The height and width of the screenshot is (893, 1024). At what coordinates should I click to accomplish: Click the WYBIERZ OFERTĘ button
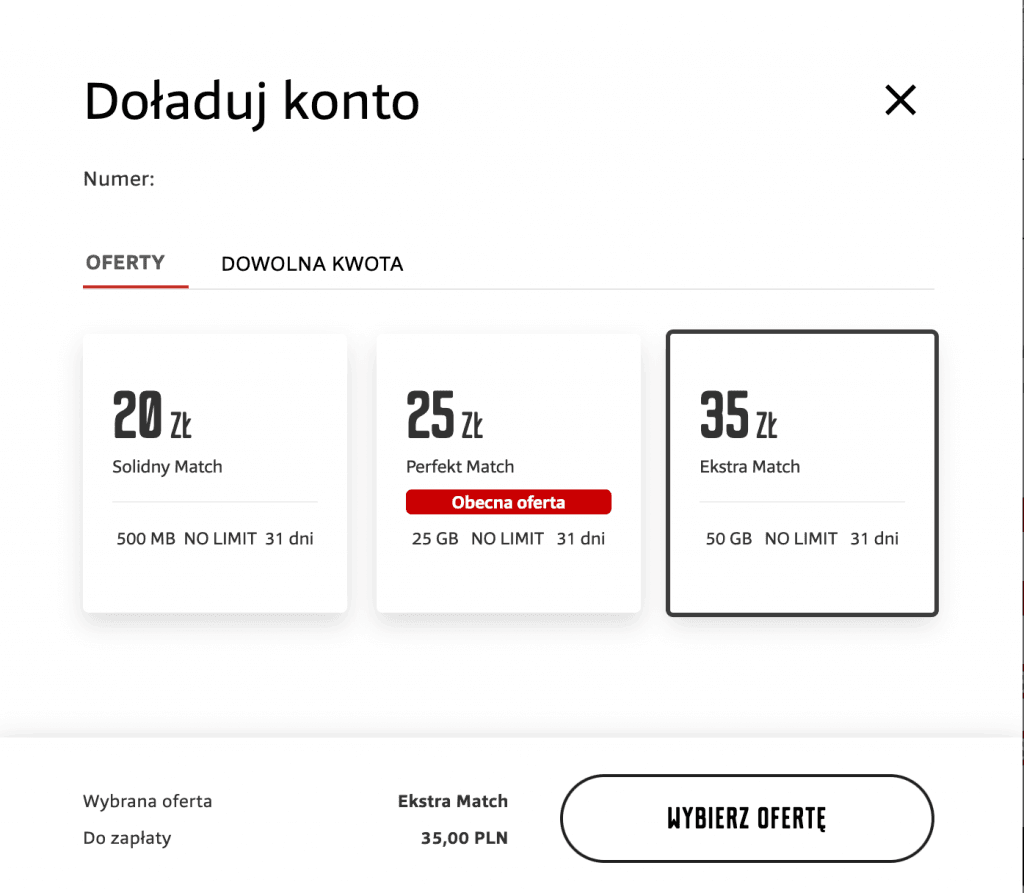747,818
